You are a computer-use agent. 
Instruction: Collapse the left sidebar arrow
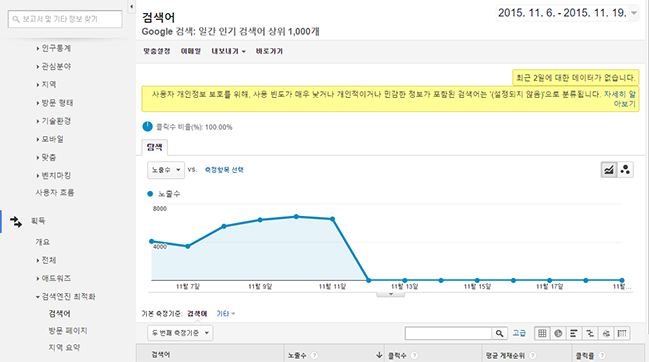click(132, 7)
